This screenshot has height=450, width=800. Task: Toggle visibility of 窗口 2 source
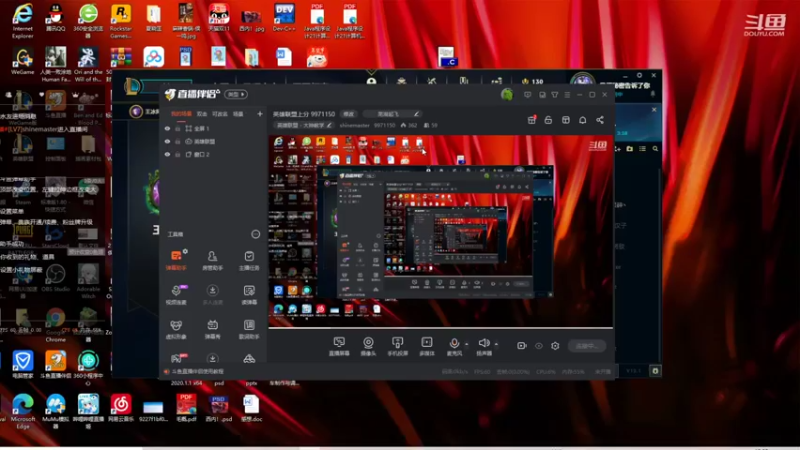[167, 154]
